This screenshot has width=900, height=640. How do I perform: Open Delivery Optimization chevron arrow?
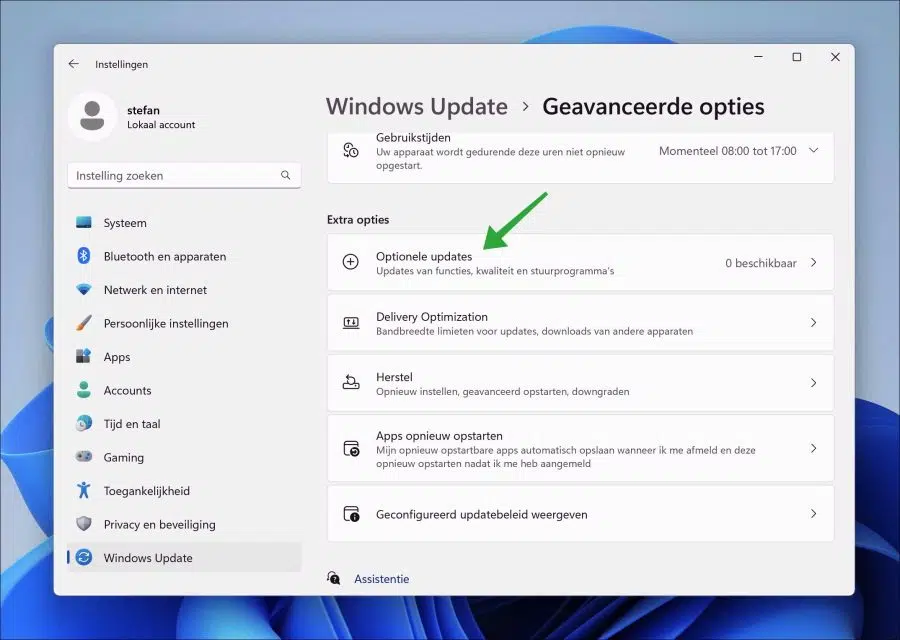(x=813, y=323)
